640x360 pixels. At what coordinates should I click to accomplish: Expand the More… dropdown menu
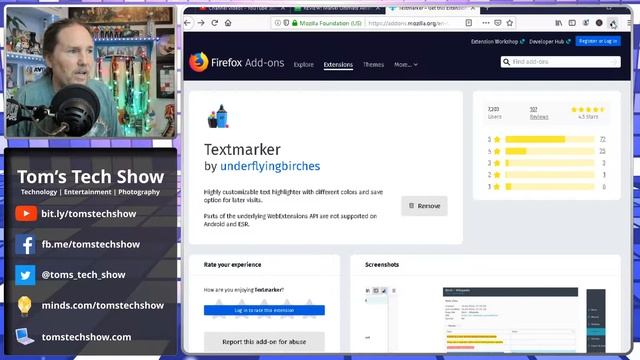(x=406, y=64)
